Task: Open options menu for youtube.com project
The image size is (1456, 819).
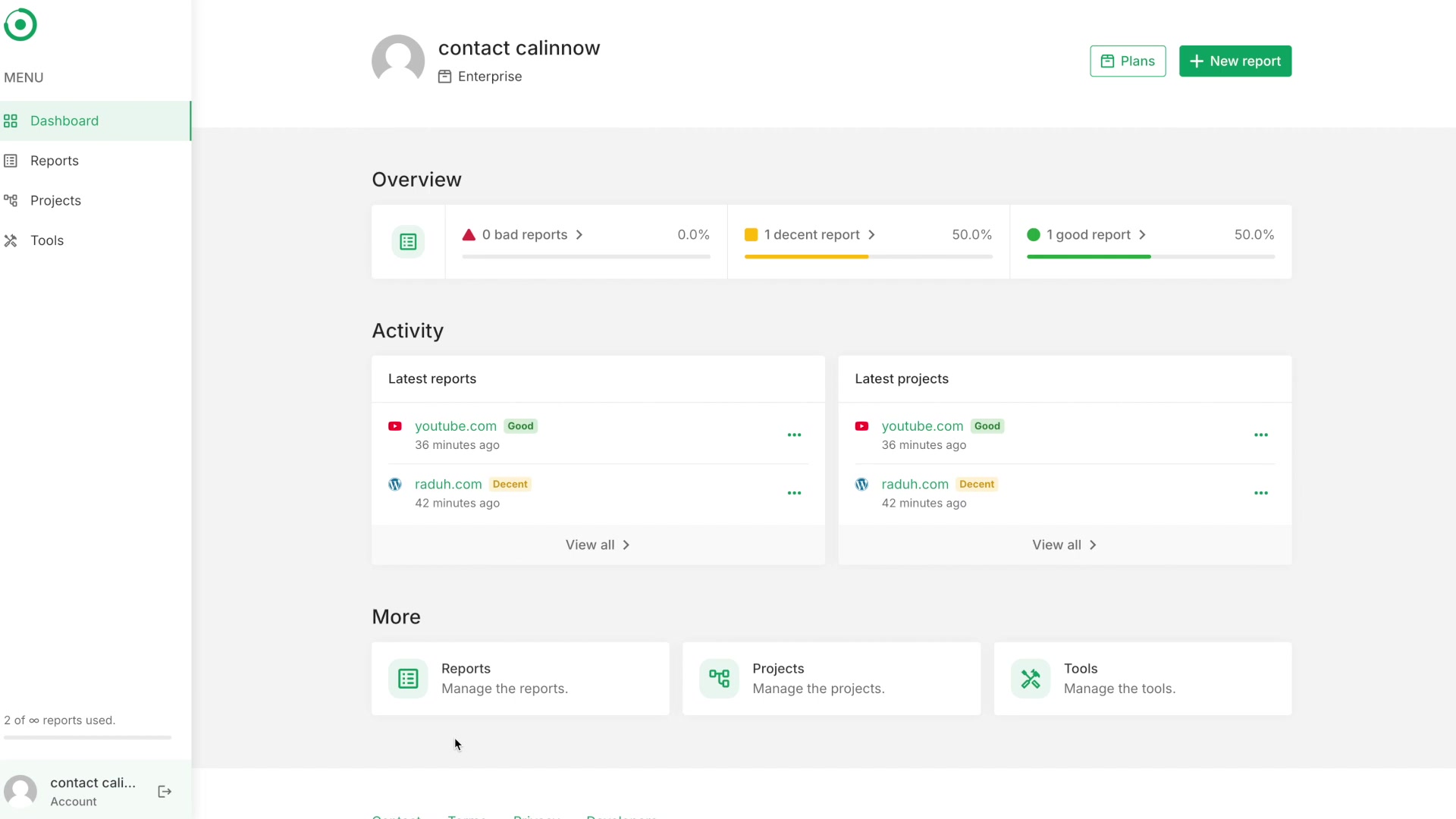Action: tap(1261, 435)
